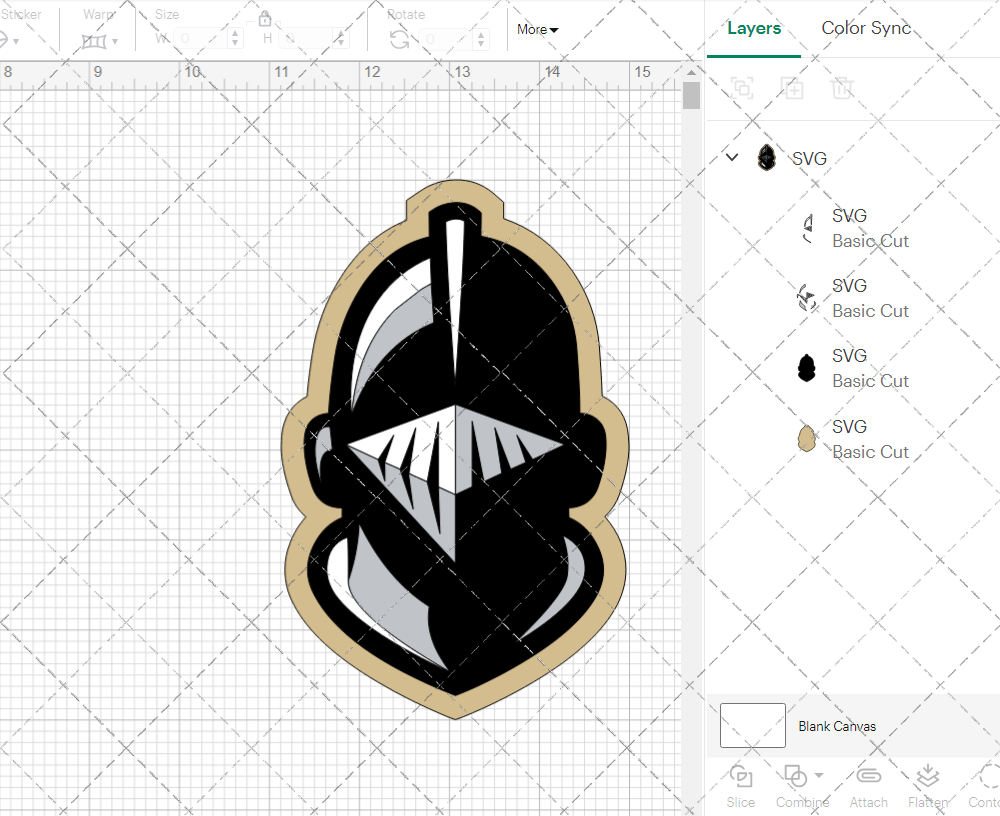
Task: Switch to the Layers tab
Action: pyautogui.click(x=754, y=29)
